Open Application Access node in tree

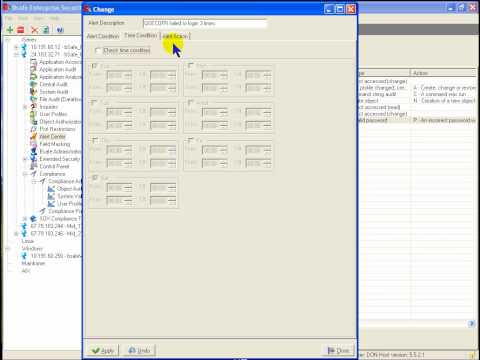pyautogui.click(x=60, y=62)
